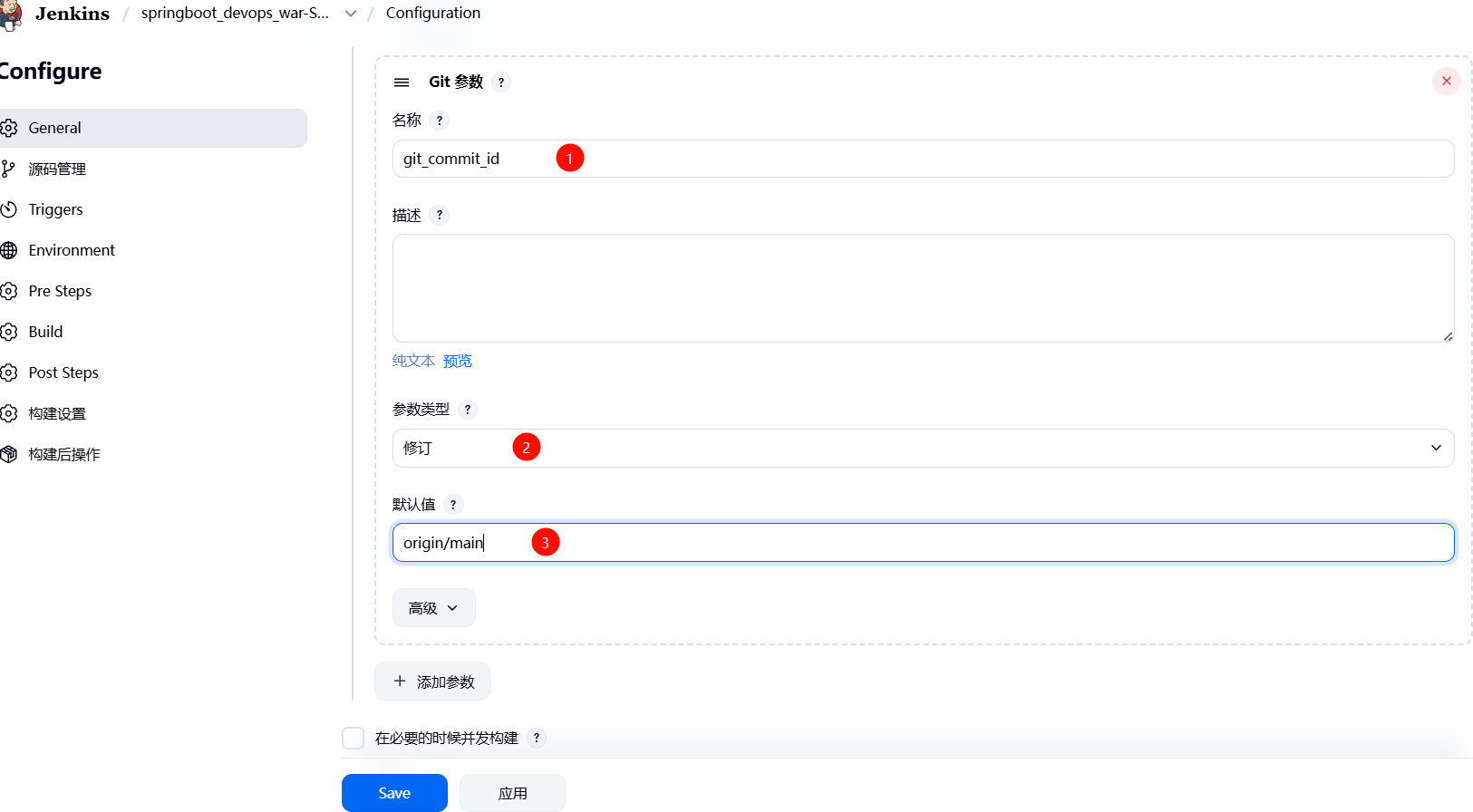Viewport: 1473px width, 812px height.
Task: Open help for 在必要的时候并发构建
Action: tap(537, 739)
